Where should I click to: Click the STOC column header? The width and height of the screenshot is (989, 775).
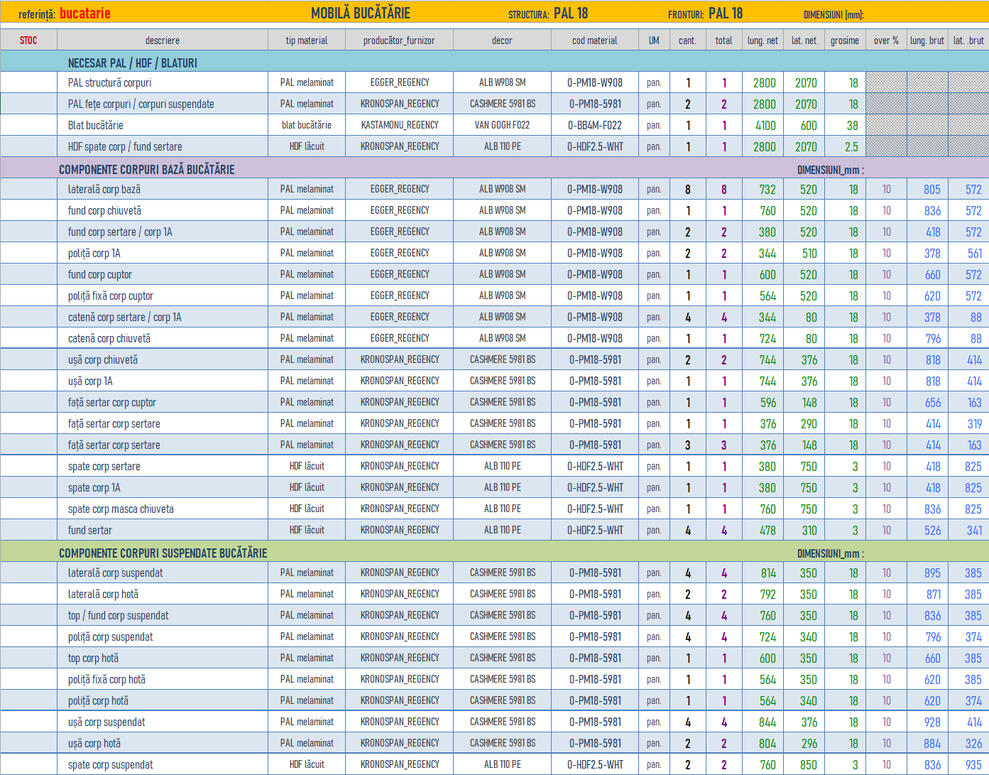[28, 40]
